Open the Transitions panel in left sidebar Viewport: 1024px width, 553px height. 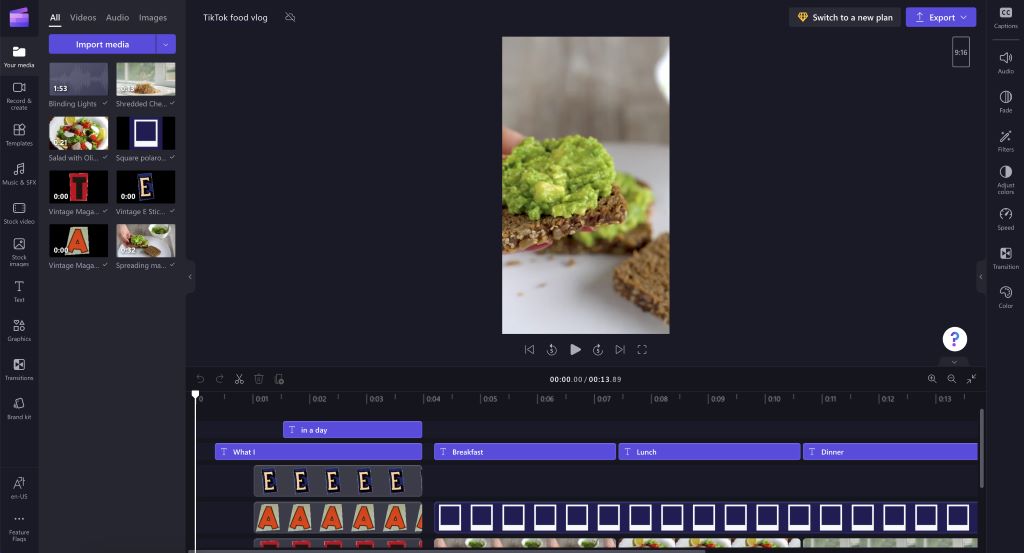(x=19, y=370)
